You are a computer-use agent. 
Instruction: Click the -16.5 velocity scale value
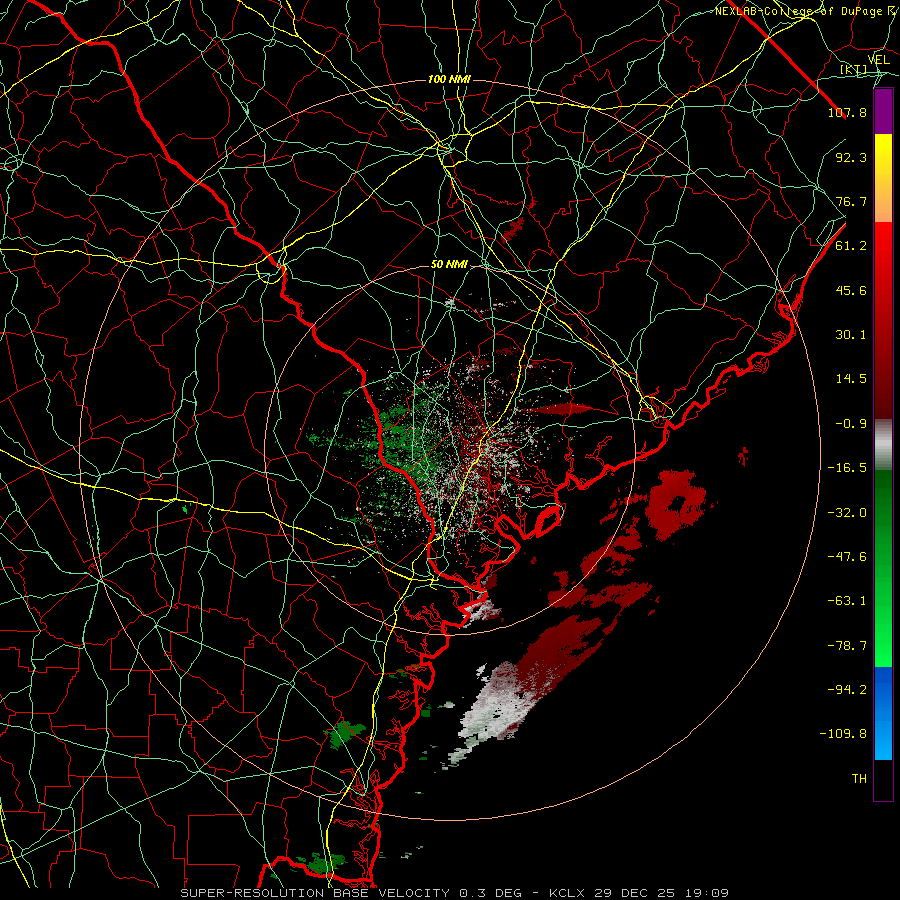(847, 468)
